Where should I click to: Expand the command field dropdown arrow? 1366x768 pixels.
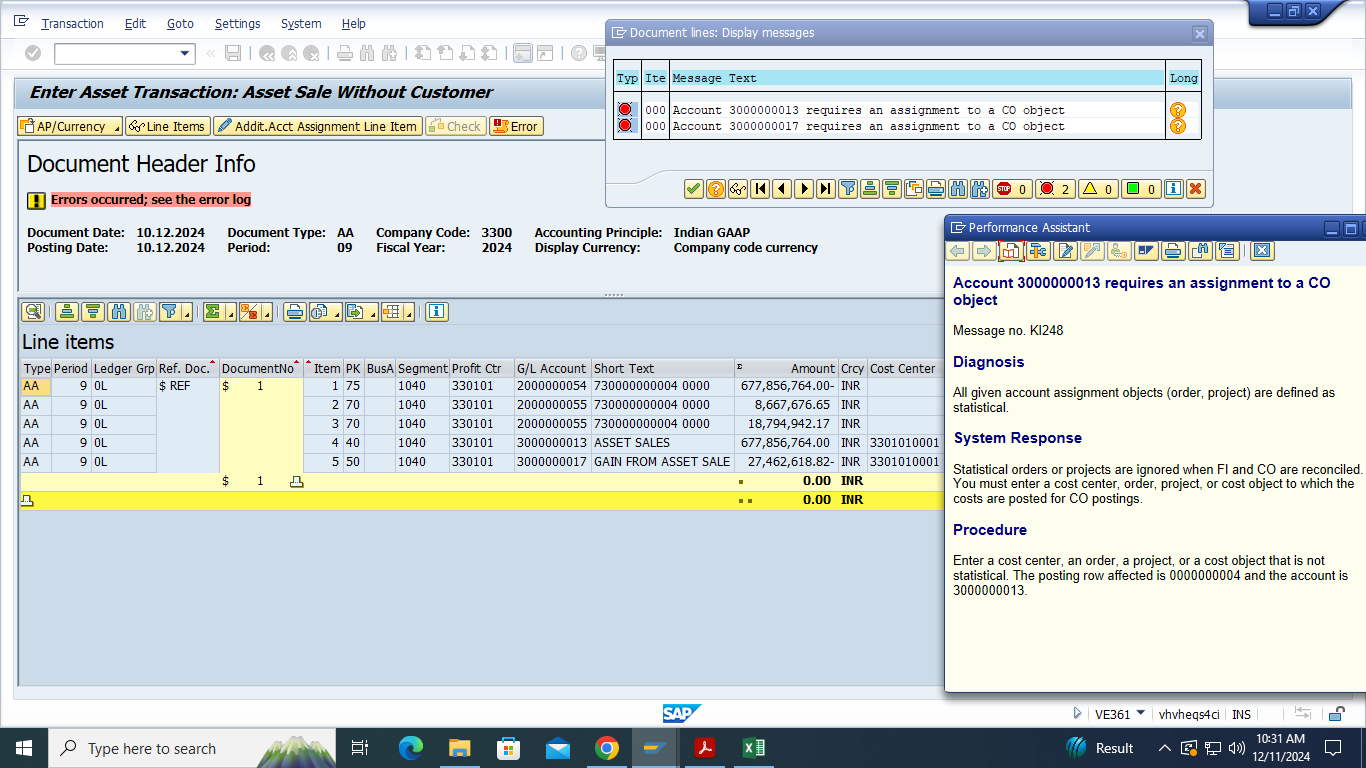[185, 53]
